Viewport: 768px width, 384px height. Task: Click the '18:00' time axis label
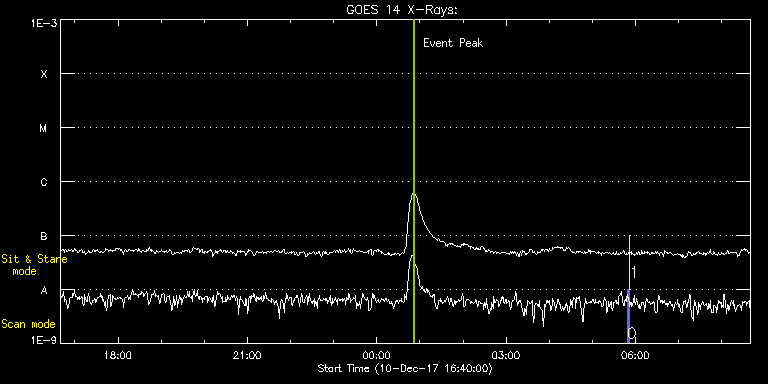pos(118,355)
